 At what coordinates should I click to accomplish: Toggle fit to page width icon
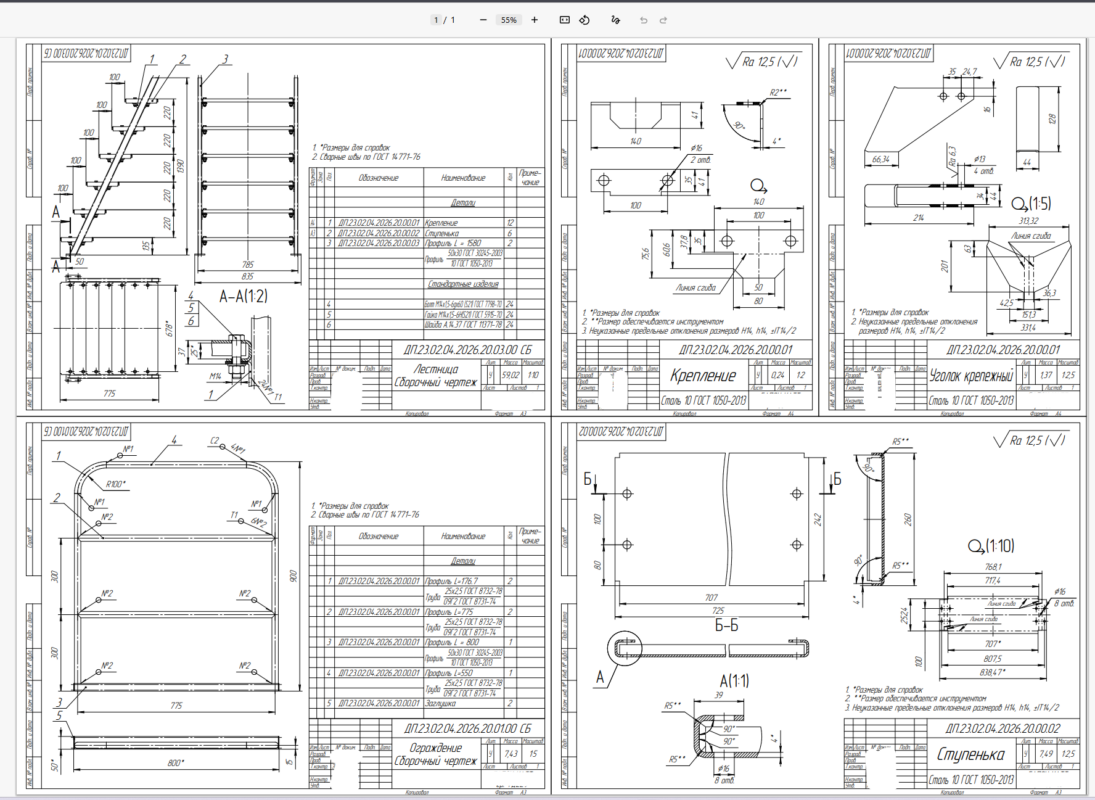565,20
